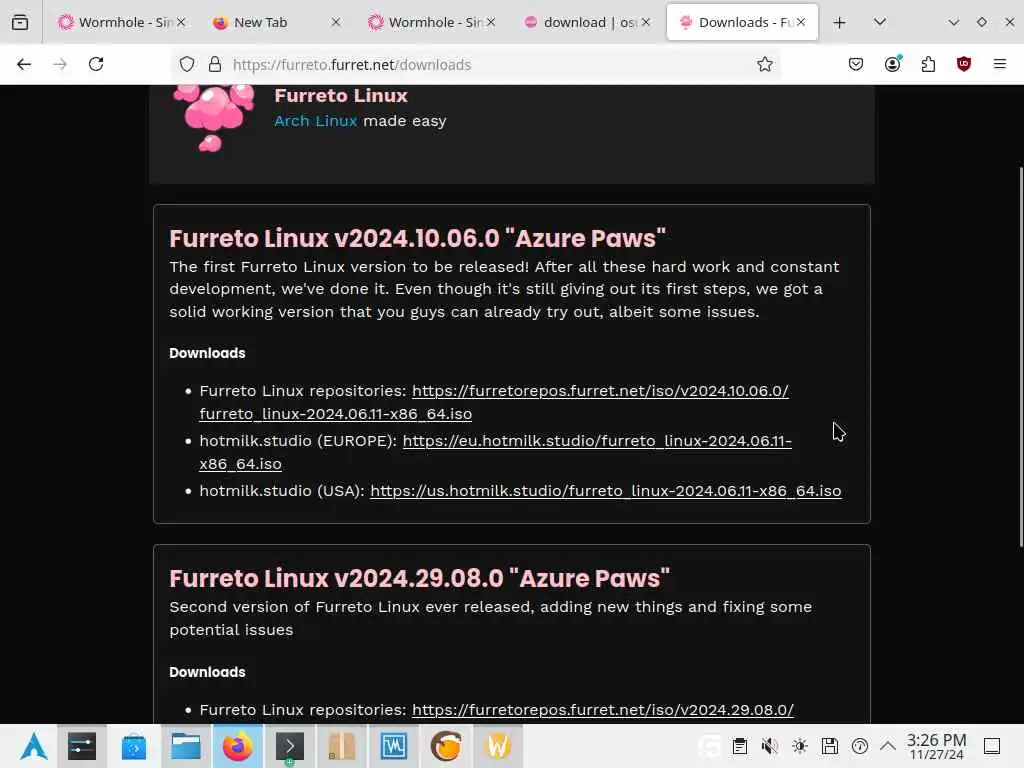Open uBlock Origin extension icon
Viewport: 1024px width, 768px height.
click(x=964, y=64)
